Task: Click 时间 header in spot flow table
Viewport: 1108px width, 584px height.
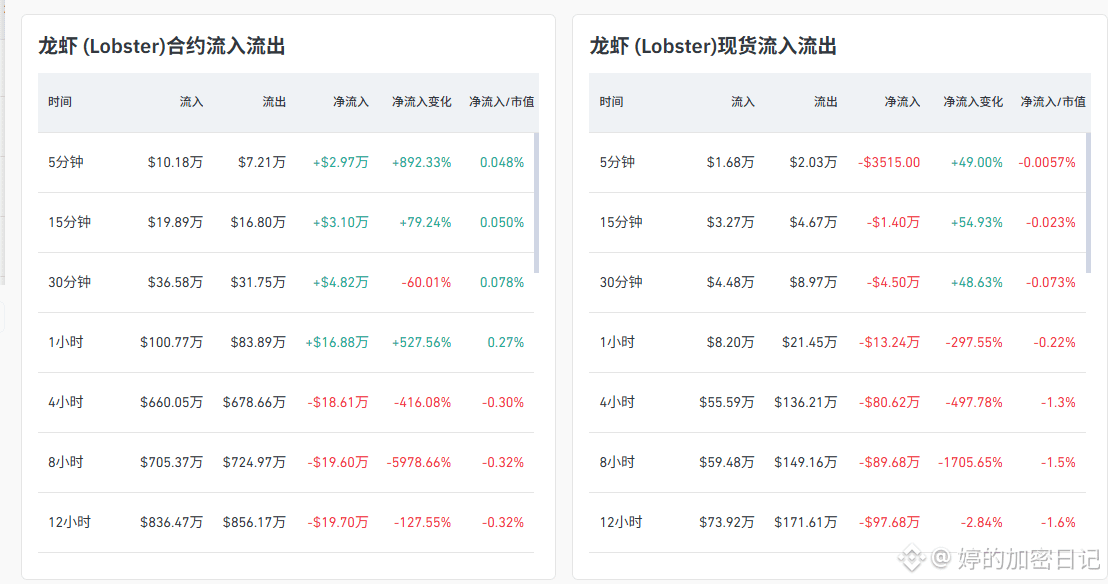Action: tap(611, 102)
